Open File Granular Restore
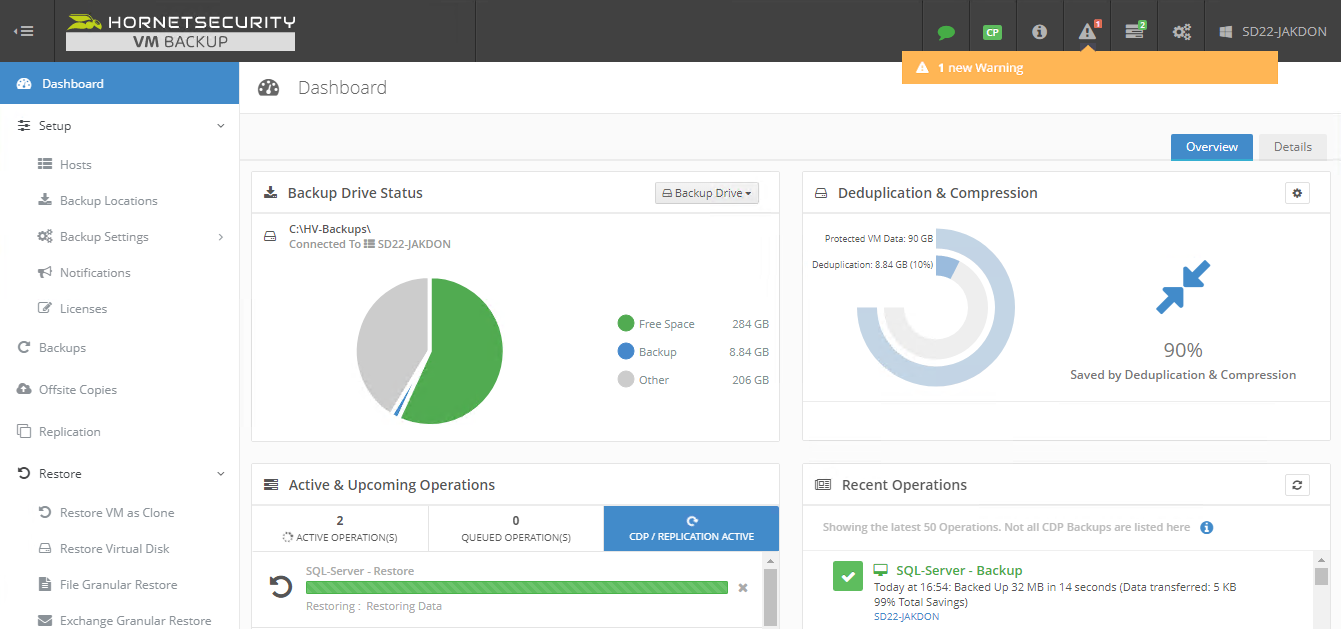This screenshot has width=1341, height=629. (x=119, y=585)
